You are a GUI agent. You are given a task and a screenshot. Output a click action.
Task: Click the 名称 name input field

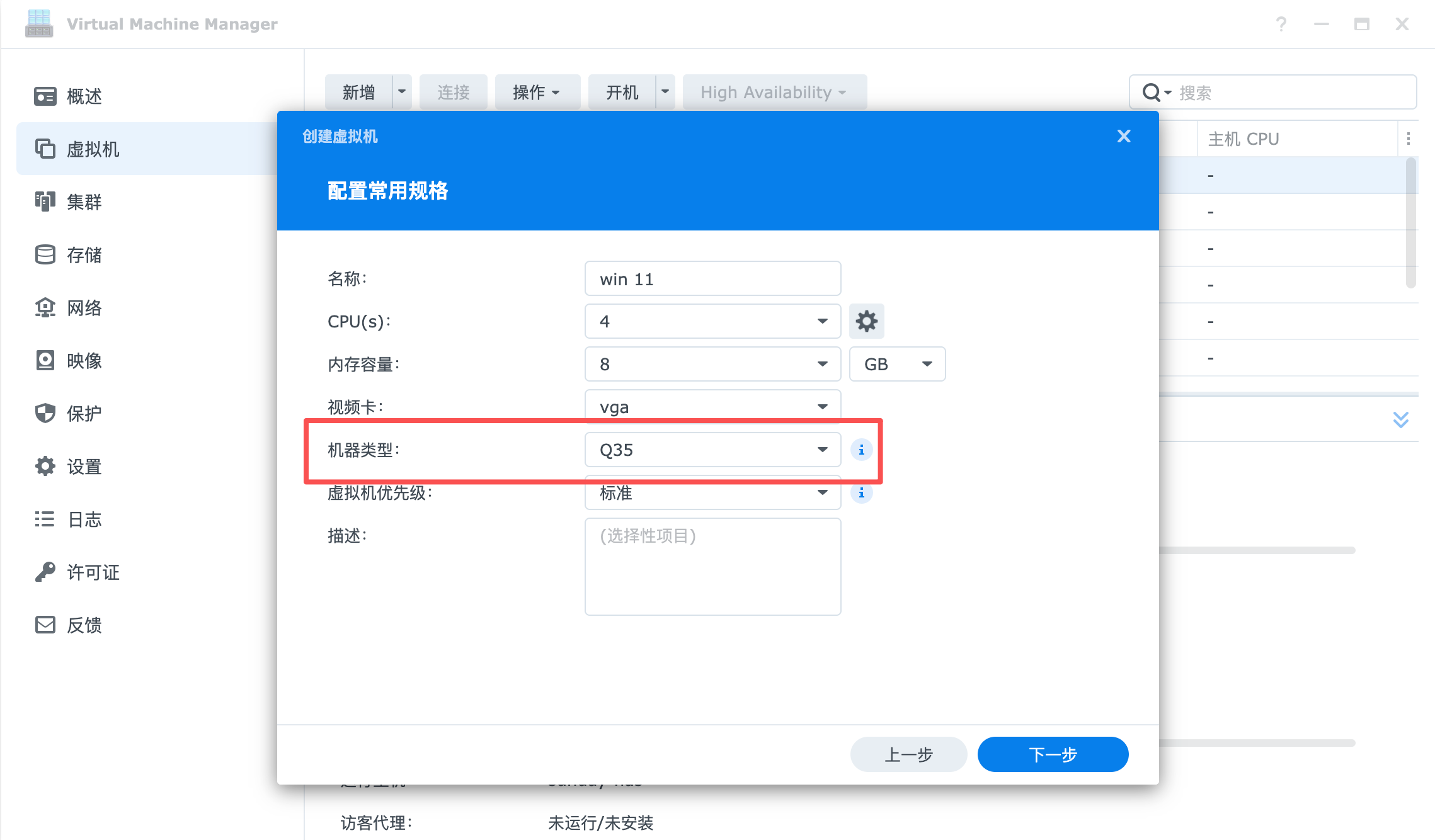click(712, 278)
